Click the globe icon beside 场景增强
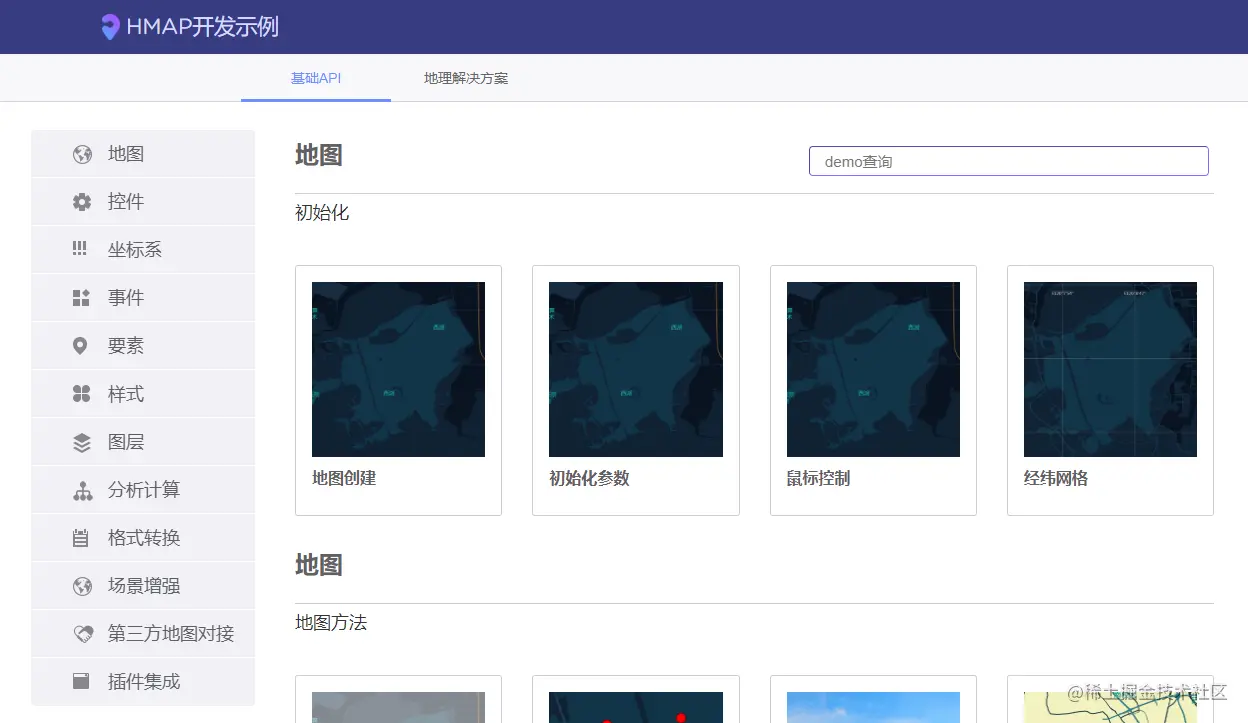The image size is (1248, 723). click(82, 586)
